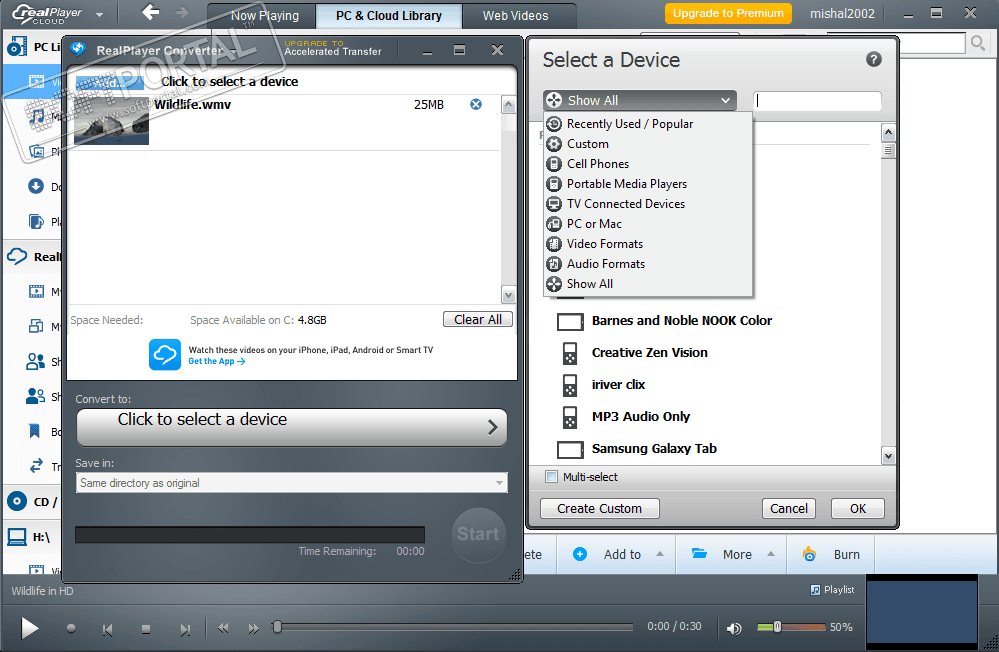The height and width of the screenshot is (652, 999).
Task: Click the rewind button
Action: pyautogui.click(x=223, y=628)
